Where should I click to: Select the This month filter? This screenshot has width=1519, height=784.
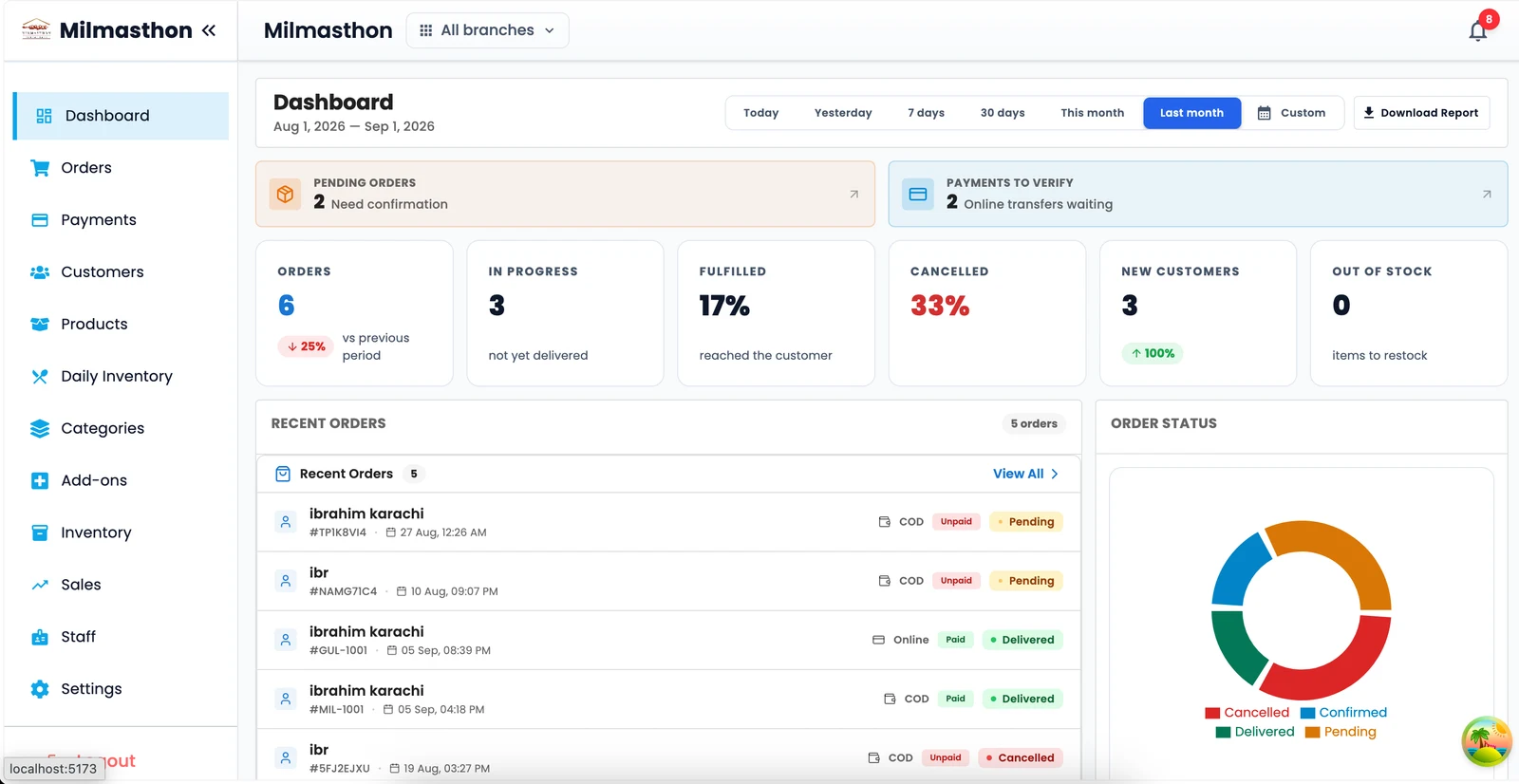(1093, 113)
